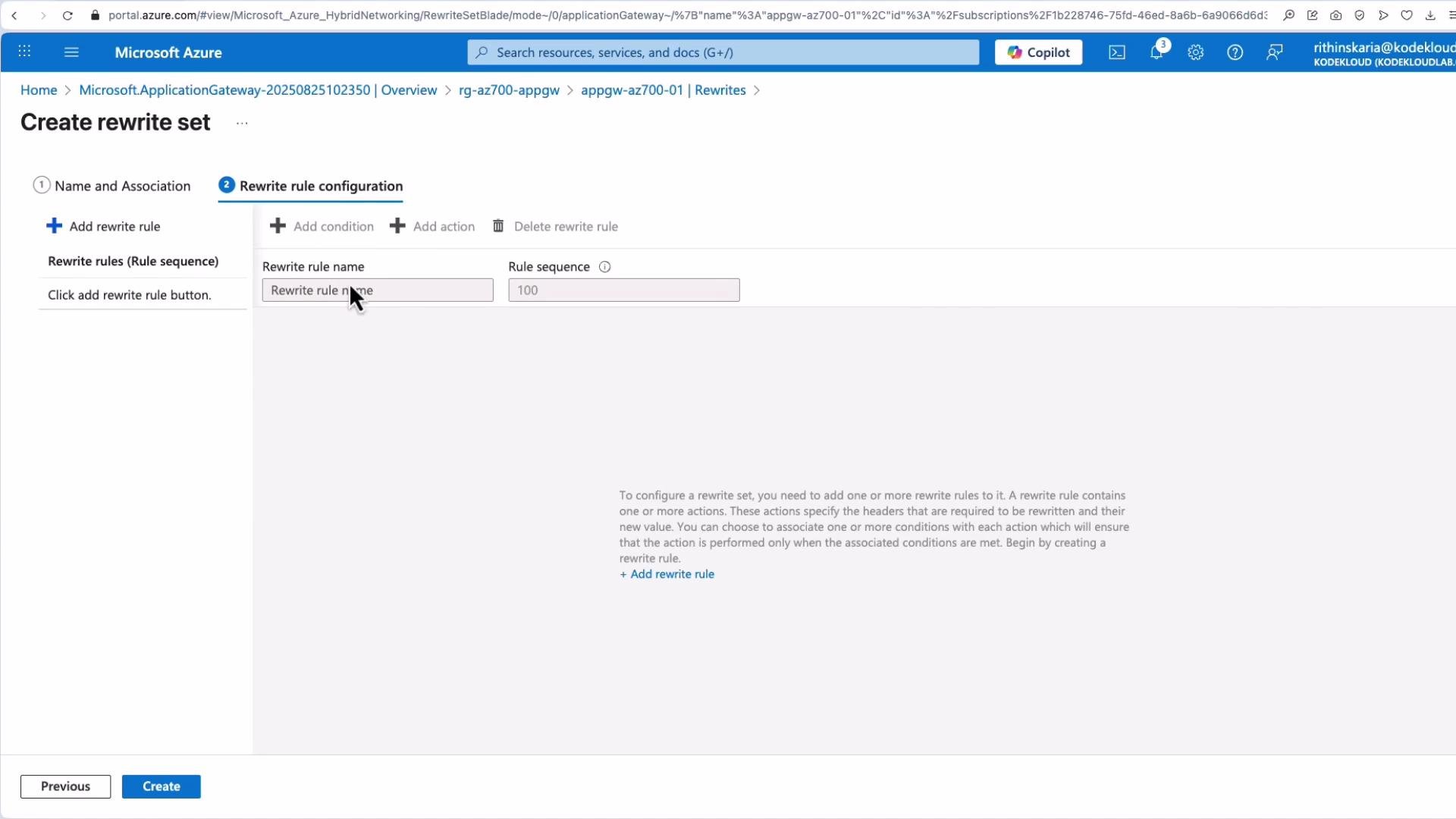Open portal Settings gear

click(1196, 52)
